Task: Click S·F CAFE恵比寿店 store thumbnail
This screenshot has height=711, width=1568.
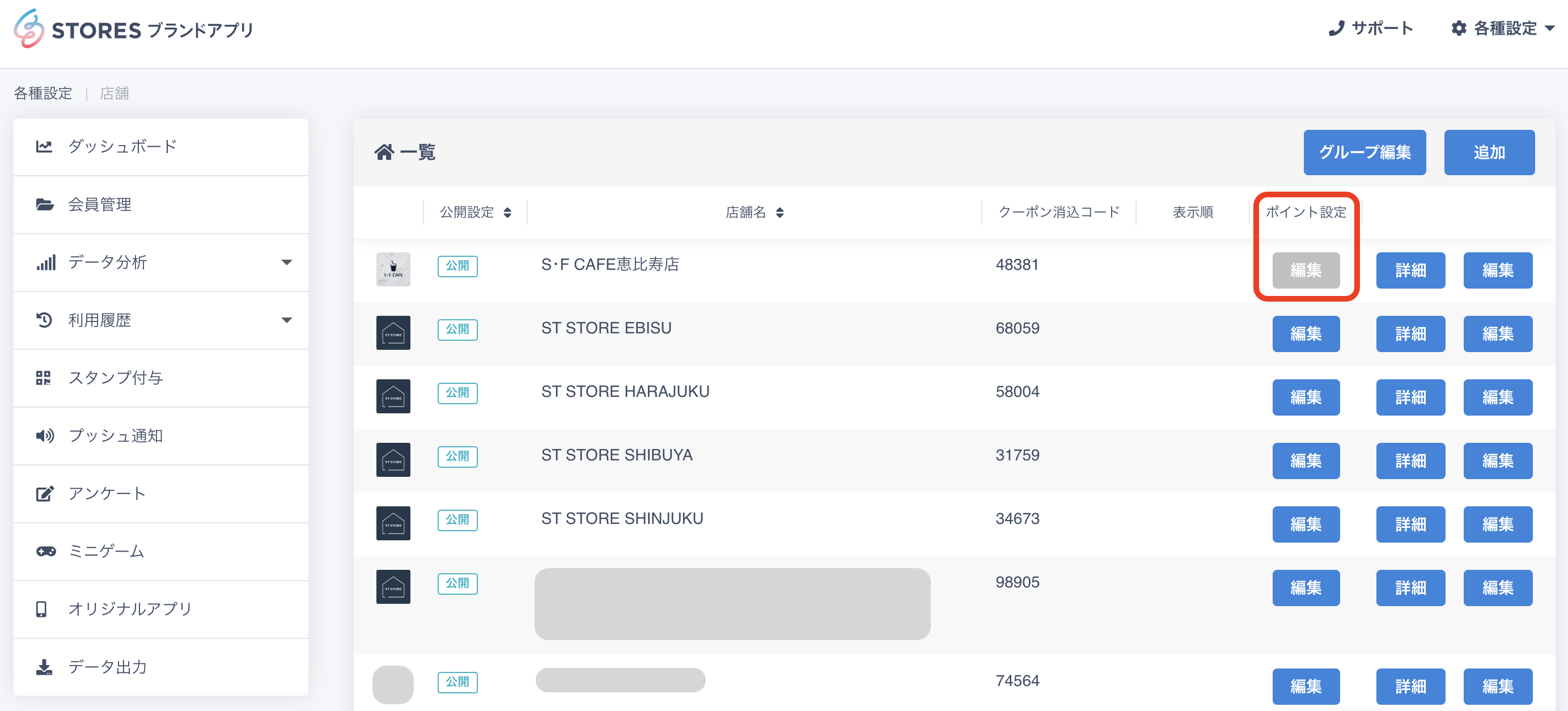Action: (393, 269)
